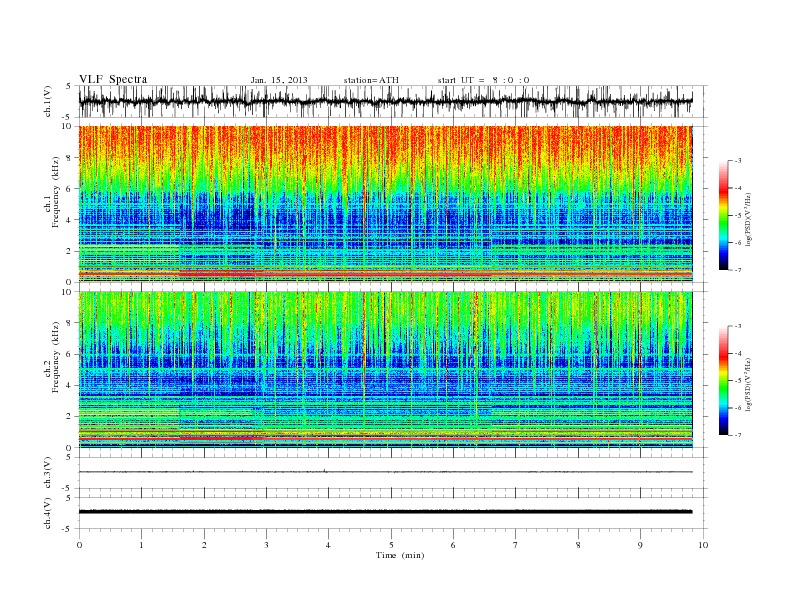Click the "6" kHz tick on ch.2 frequency axis

click(x=70, y=354)
